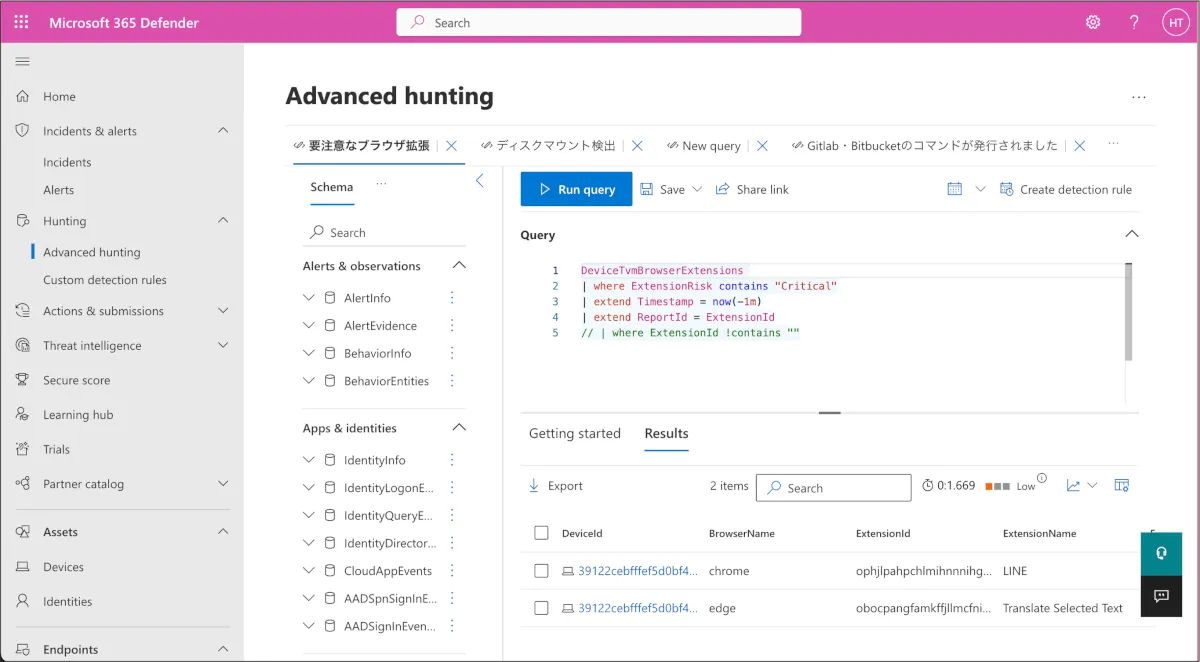Open the Save dropdown arrow
Viewport: 1200px width, 662px height.
697,189
